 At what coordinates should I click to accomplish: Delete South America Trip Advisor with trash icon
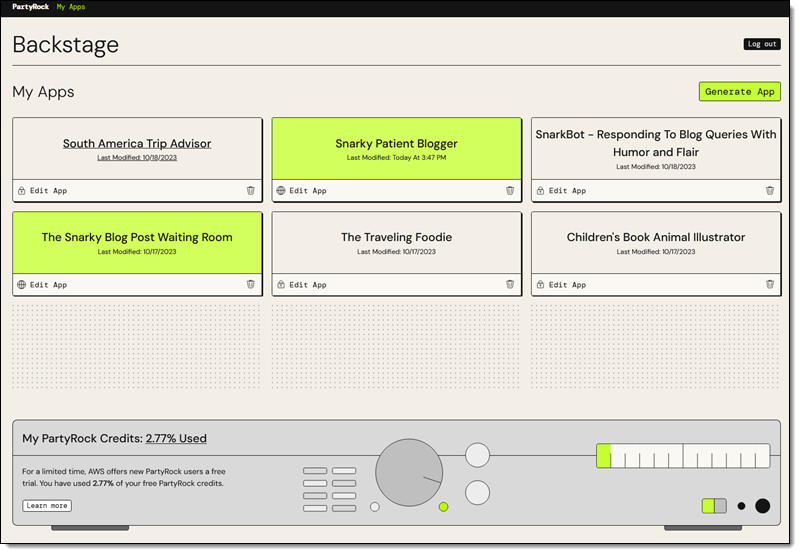251,190
